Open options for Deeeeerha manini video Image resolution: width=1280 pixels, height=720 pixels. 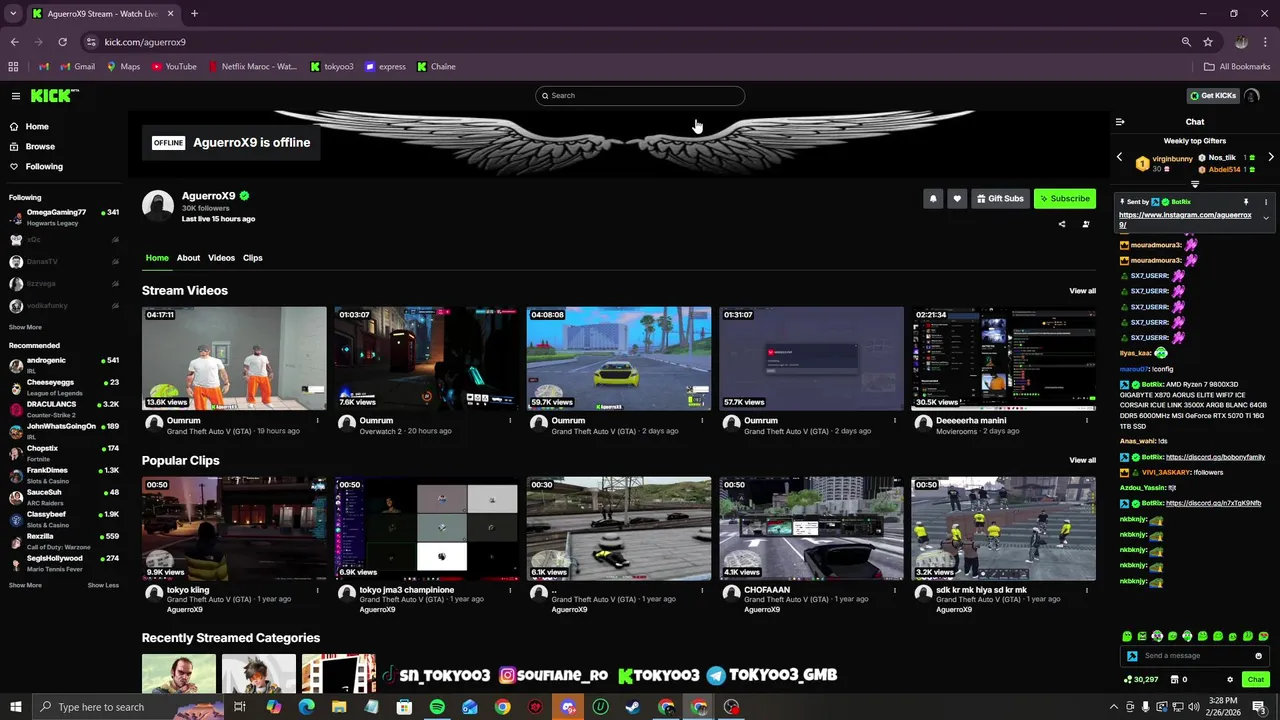click(1087, 421)
